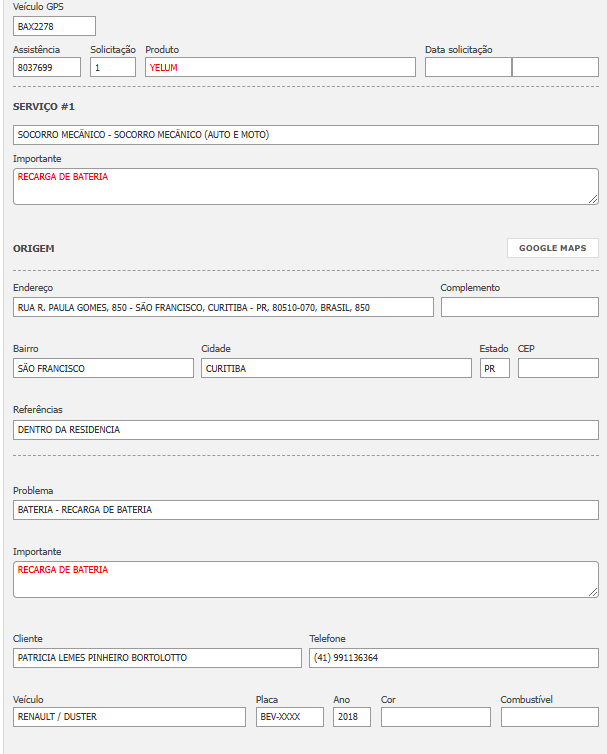Click the Referências field
This screenshot has width=607, height=754.
305,430
